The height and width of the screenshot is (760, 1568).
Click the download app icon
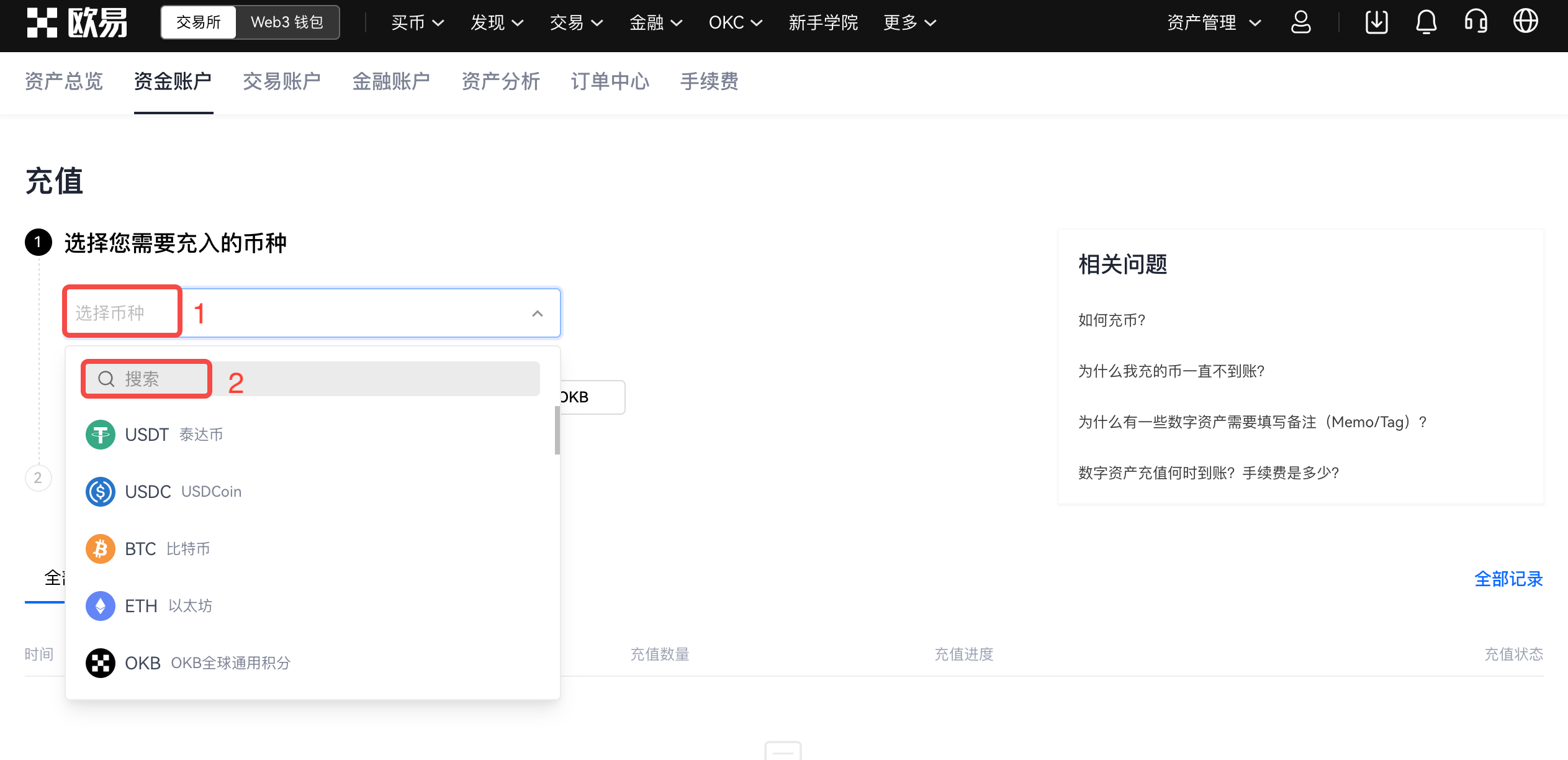1376,22
